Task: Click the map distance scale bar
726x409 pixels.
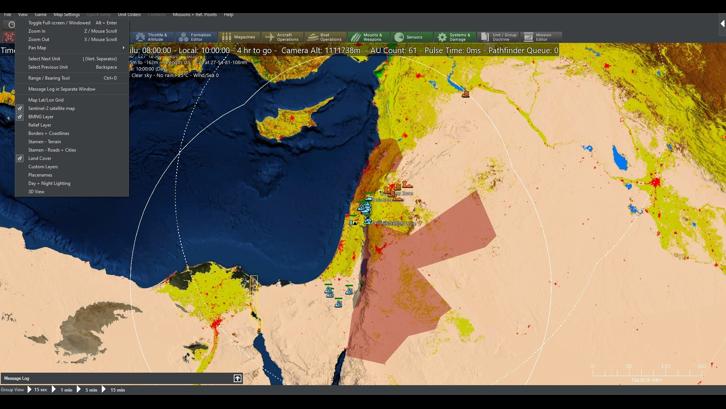Action: 648,372
